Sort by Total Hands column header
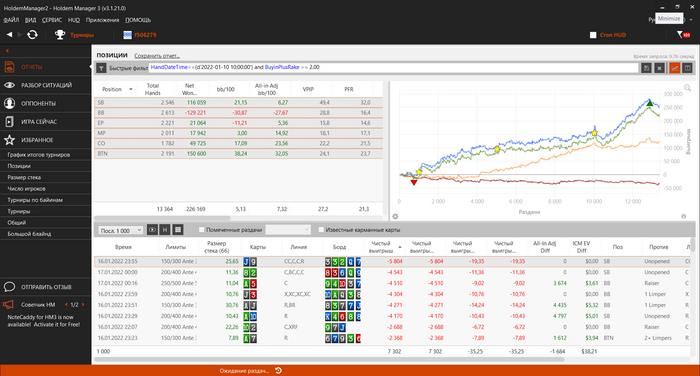Screen dimensions: 700x376 point(153,89)
